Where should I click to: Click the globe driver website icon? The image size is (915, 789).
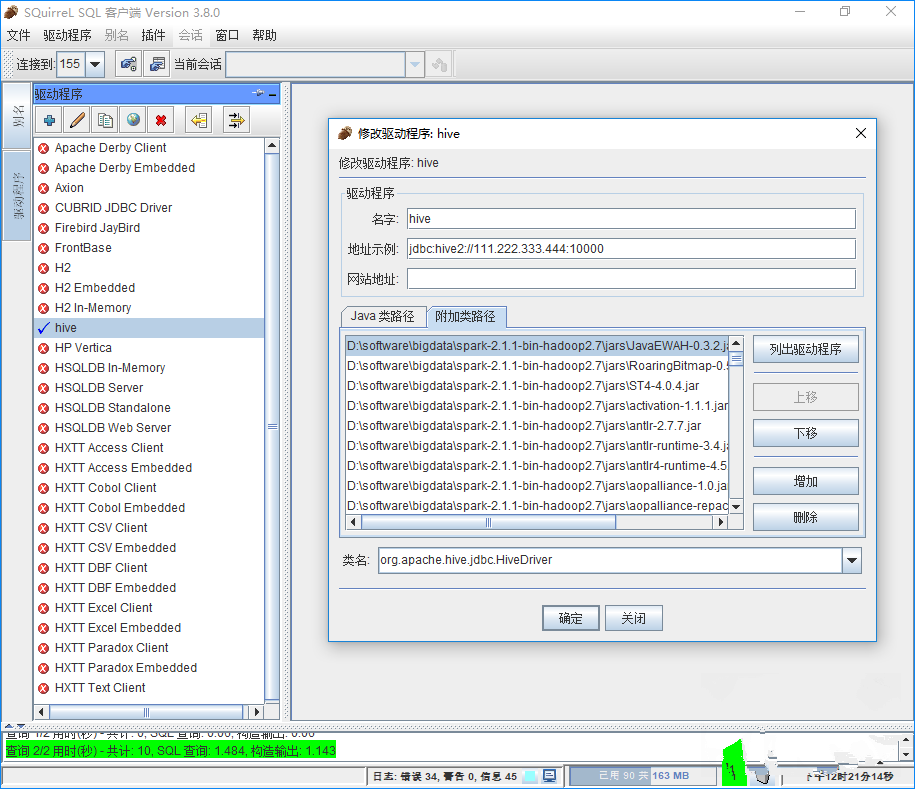132,121
